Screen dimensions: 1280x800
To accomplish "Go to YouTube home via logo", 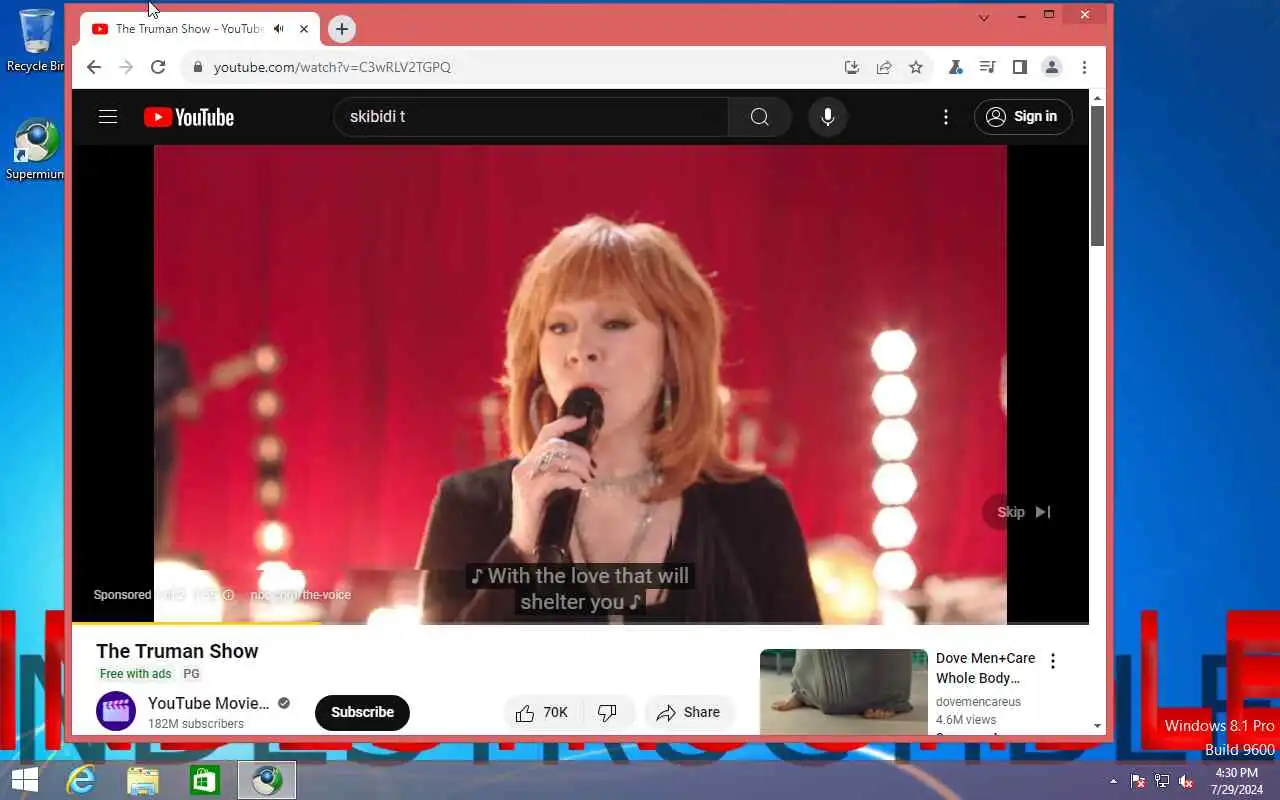I will point(189,117).
